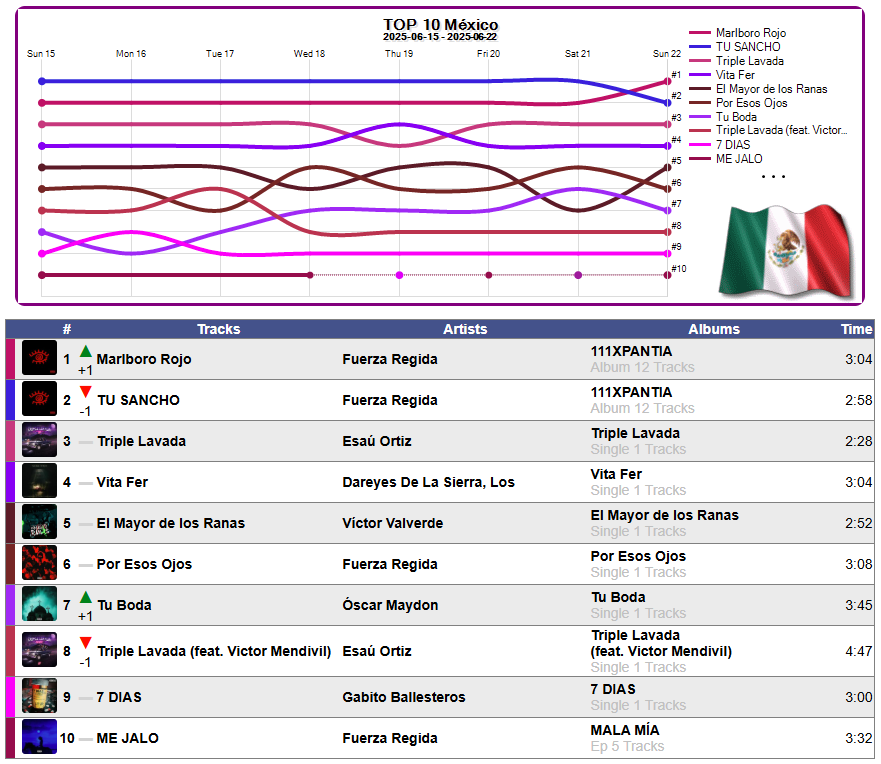The height and width of the screenshot is (764, 881).
Task: Open the Por Esos Ojos cover thumbnail
Action: 39,563
